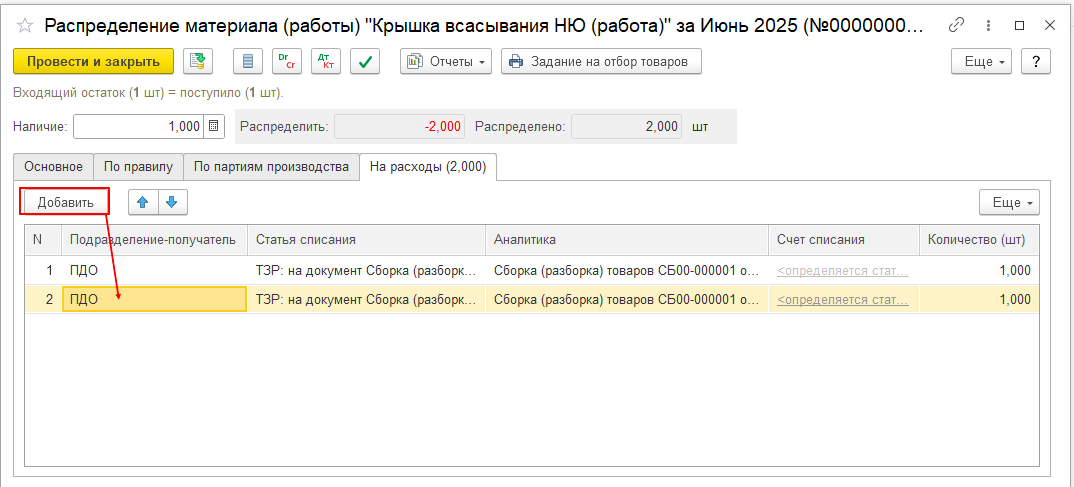This screenshot has height=487, width=1074.
Task: Copy link using the chain icon
Action: [x=957, y=25]
